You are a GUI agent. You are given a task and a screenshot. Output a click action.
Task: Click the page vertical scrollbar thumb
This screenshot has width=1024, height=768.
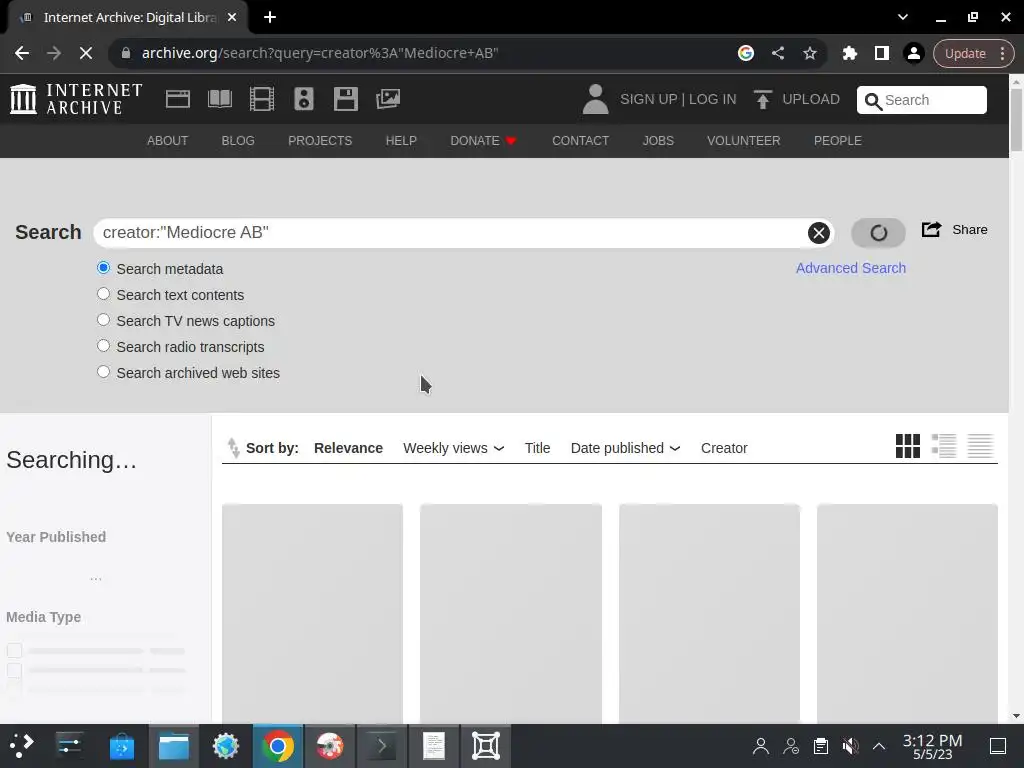1016,120
